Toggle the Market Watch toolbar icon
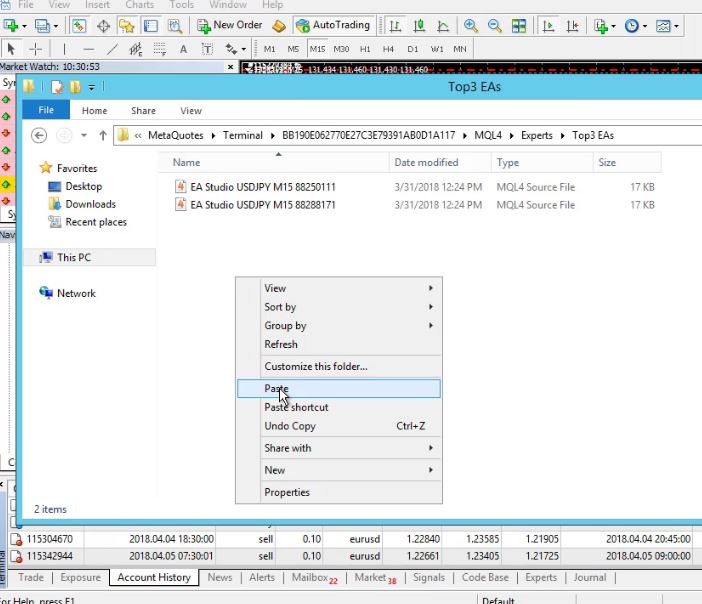The image size is (702, 604). [79, 26]
